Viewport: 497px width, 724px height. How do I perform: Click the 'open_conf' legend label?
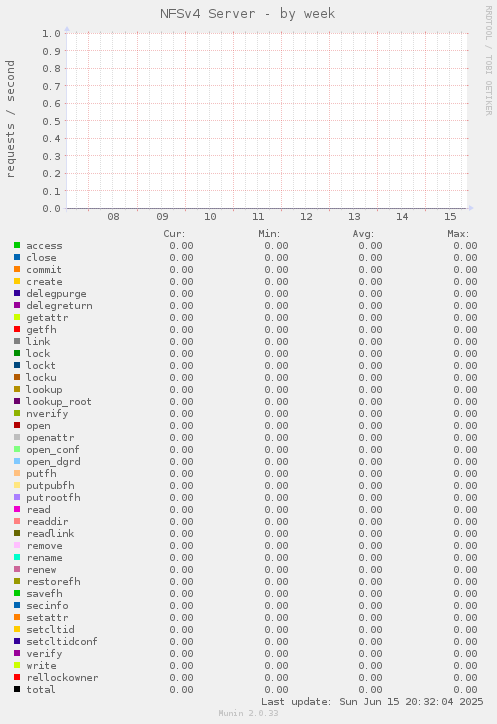(x=53, y=450)
